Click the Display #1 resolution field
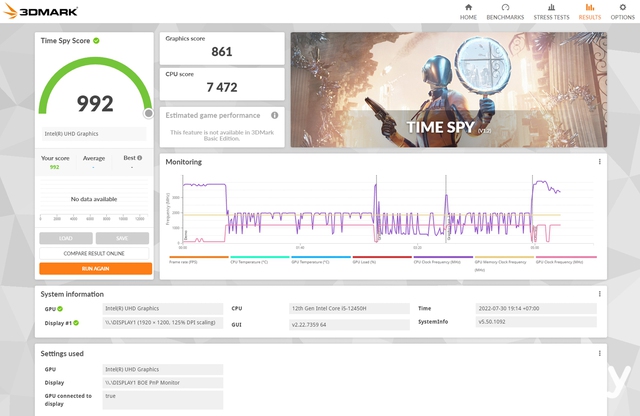640x416 pixels. click(162, 322)
